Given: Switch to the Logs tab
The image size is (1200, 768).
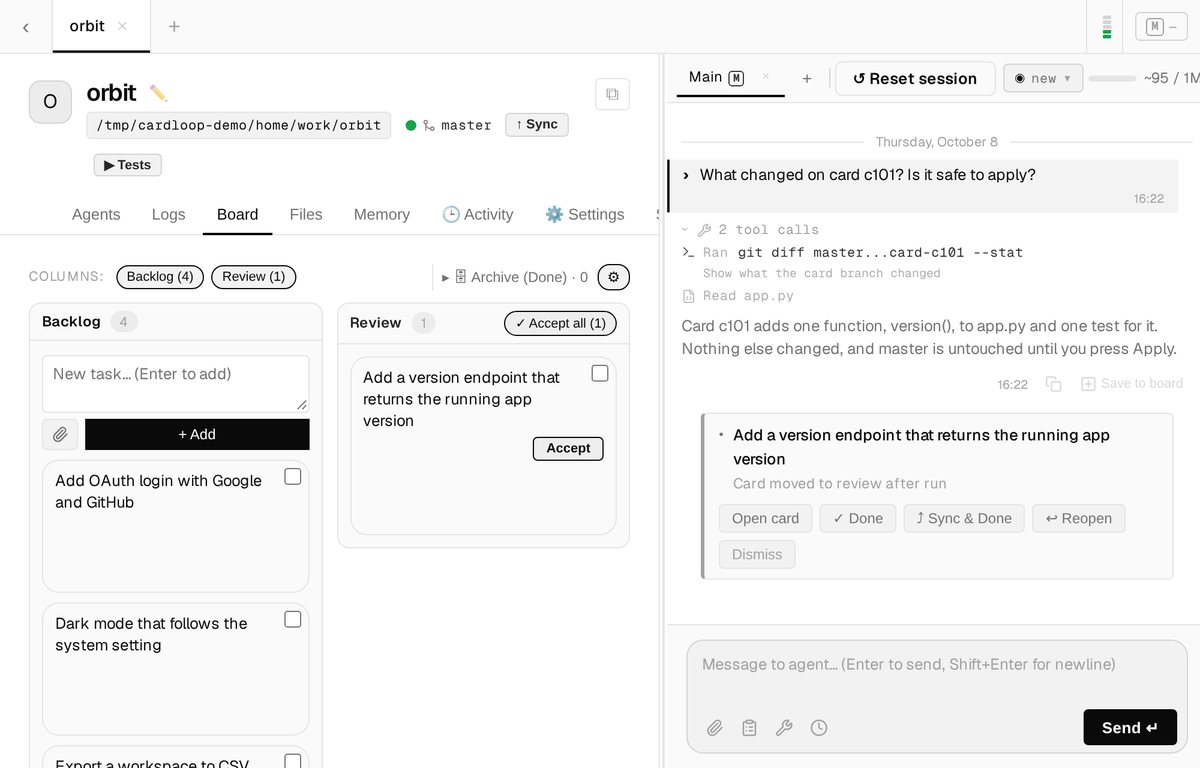Looking at the screenshot, I should (168, 214).
